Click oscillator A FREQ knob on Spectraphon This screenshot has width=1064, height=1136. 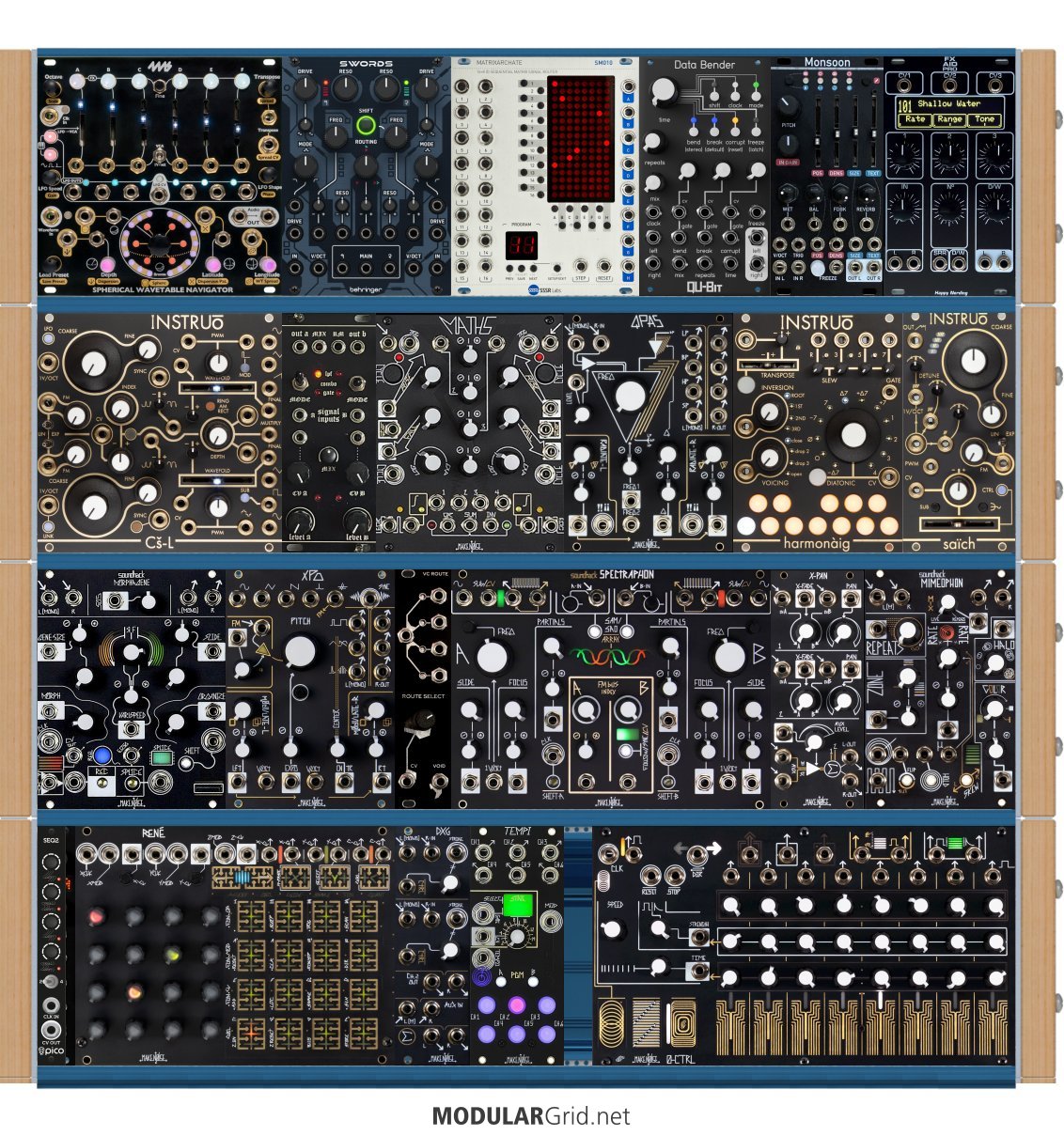(x=493, y=658)
